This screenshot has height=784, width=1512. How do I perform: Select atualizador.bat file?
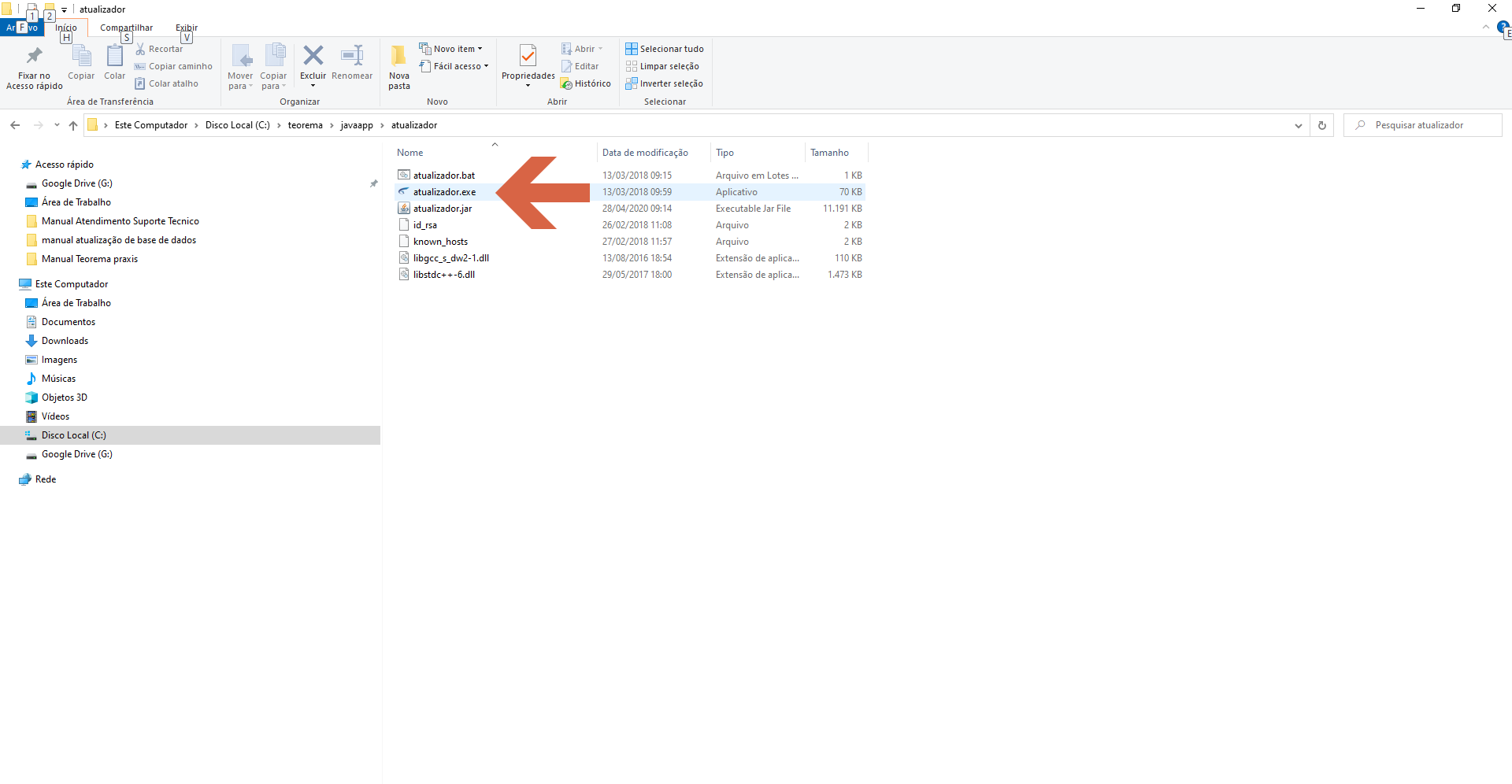click(x=444, y=176)
